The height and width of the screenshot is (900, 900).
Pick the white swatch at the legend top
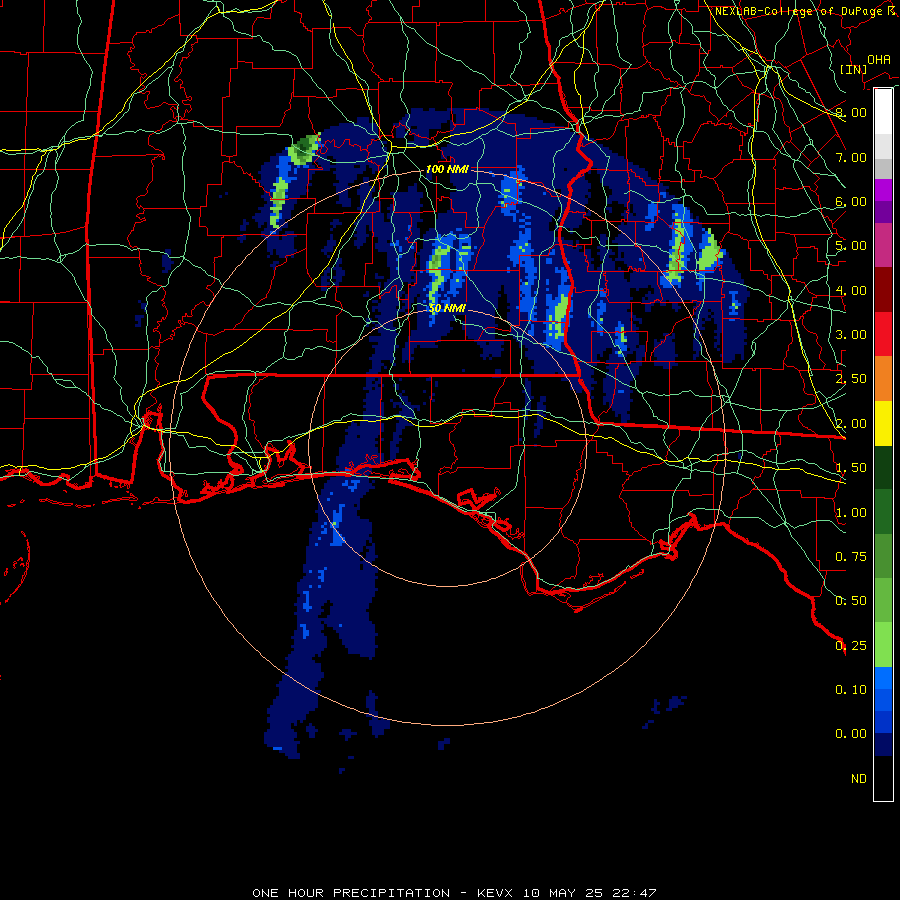[x=883, y=111]
